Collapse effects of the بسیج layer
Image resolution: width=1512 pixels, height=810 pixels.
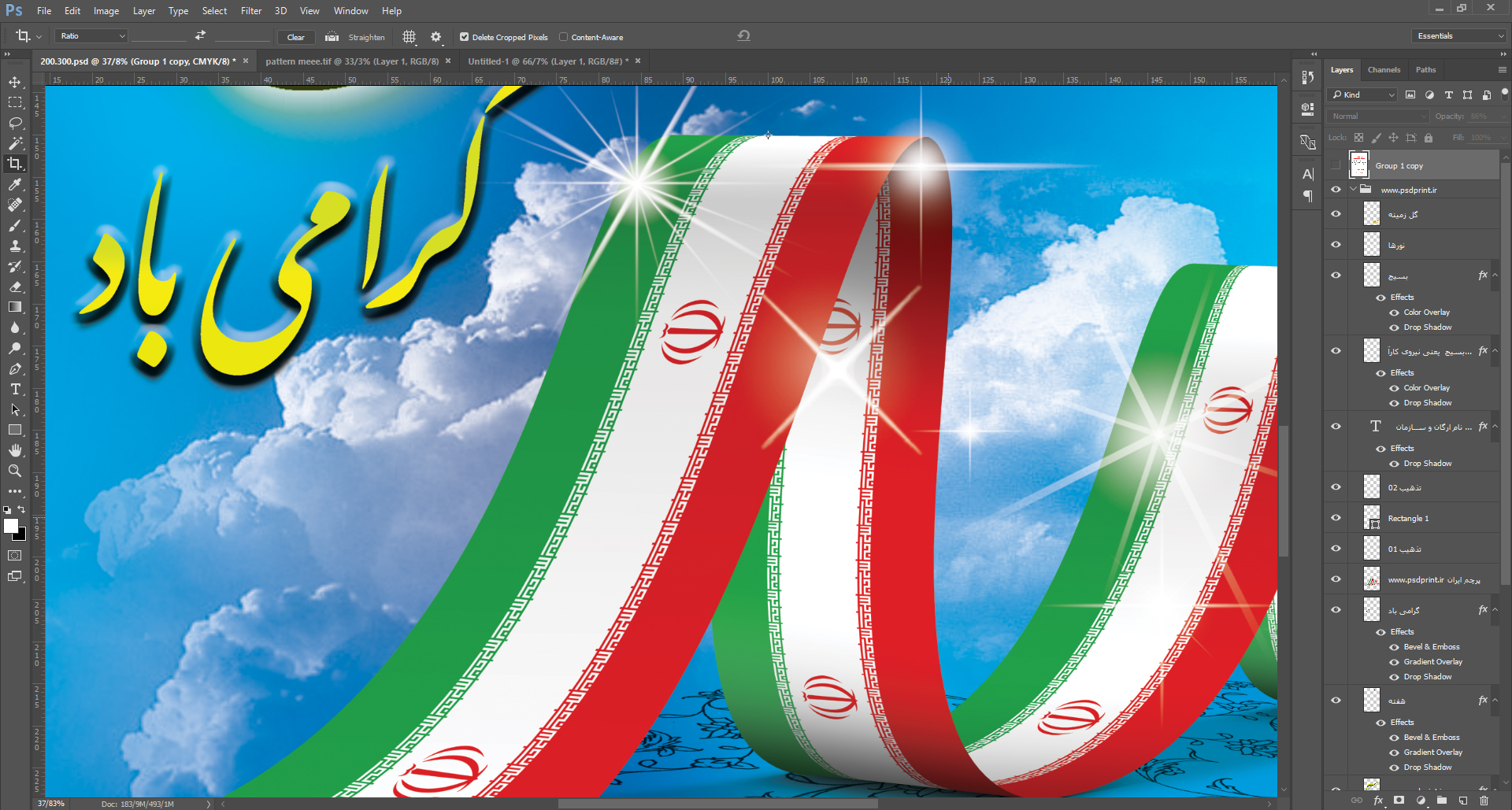pos(1495,276)
